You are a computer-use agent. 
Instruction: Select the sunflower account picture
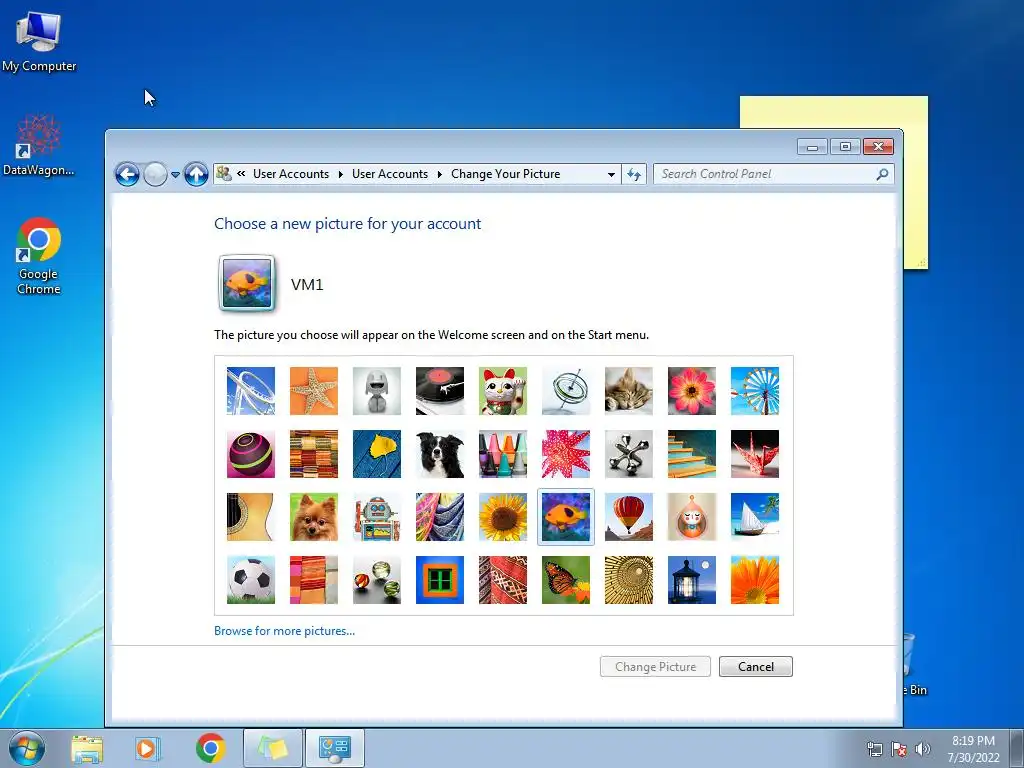(x=503, y=517)
